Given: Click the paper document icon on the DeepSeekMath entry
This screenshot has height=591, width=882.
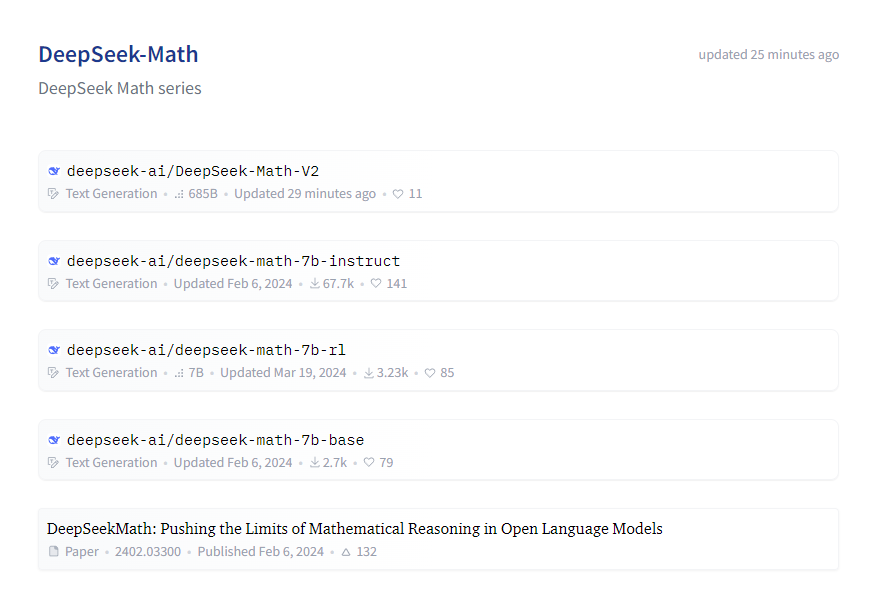Looking at the screenshot, I should (x=53, y=551).
